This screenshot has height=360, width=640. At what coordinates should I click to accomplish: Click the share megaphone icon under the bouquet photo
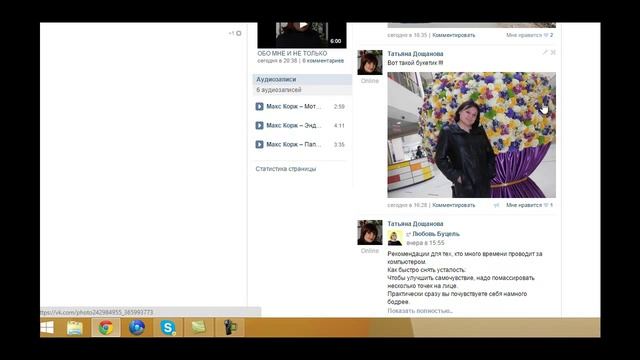coord(496,205)
